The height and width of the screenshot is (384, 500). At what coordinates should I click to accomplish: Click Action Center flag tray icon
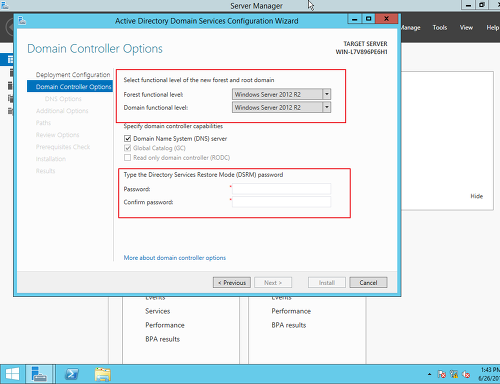click(x=442, y=374)
